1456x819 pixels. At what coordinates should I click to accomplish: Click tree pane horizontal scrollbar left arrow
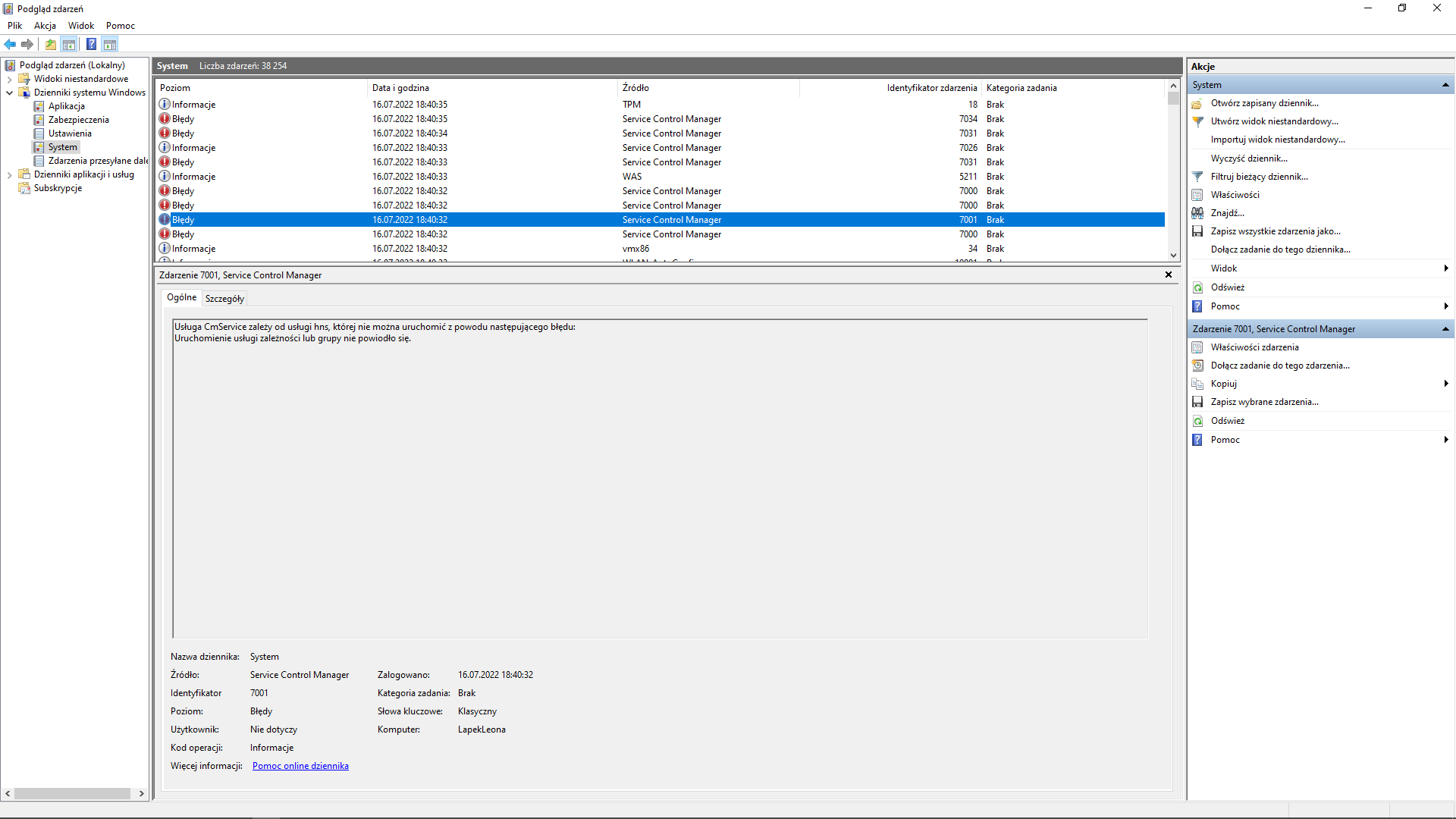coord(8,793)
